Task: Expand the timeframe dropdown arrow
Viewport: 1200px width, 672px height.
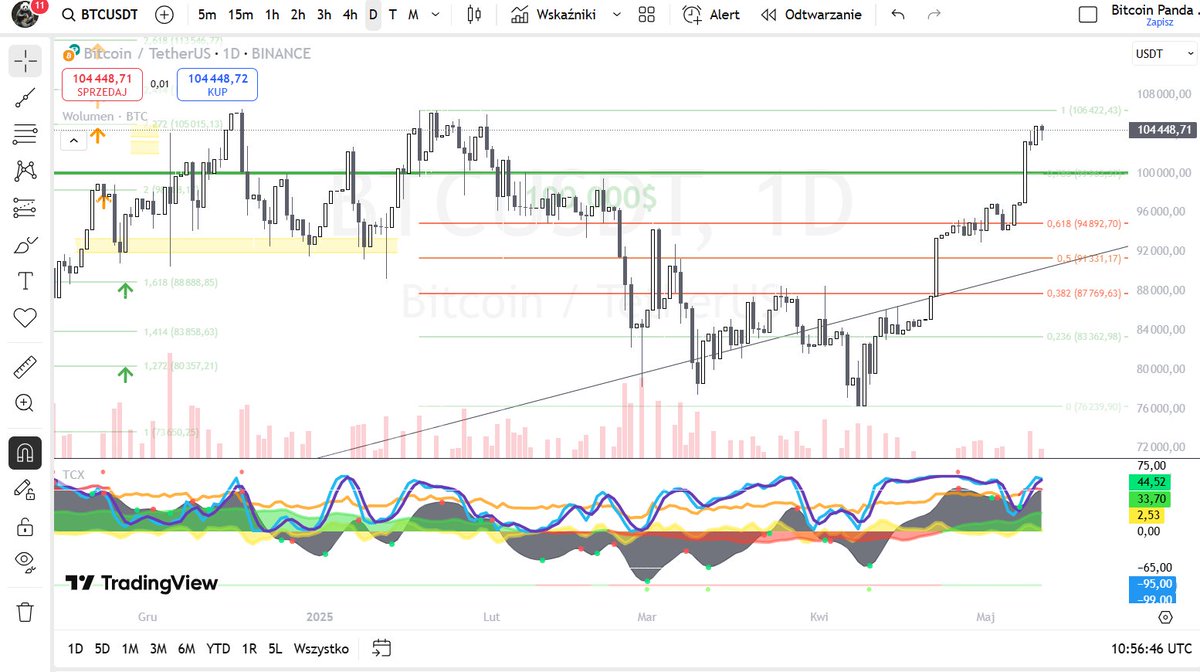Action: (x=437, y=15)
